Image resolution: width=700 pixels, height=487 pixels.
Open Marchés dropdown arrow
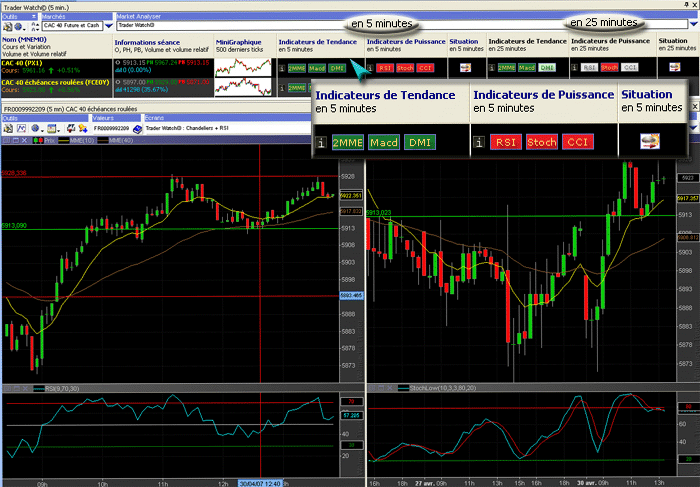pos(108,26)
